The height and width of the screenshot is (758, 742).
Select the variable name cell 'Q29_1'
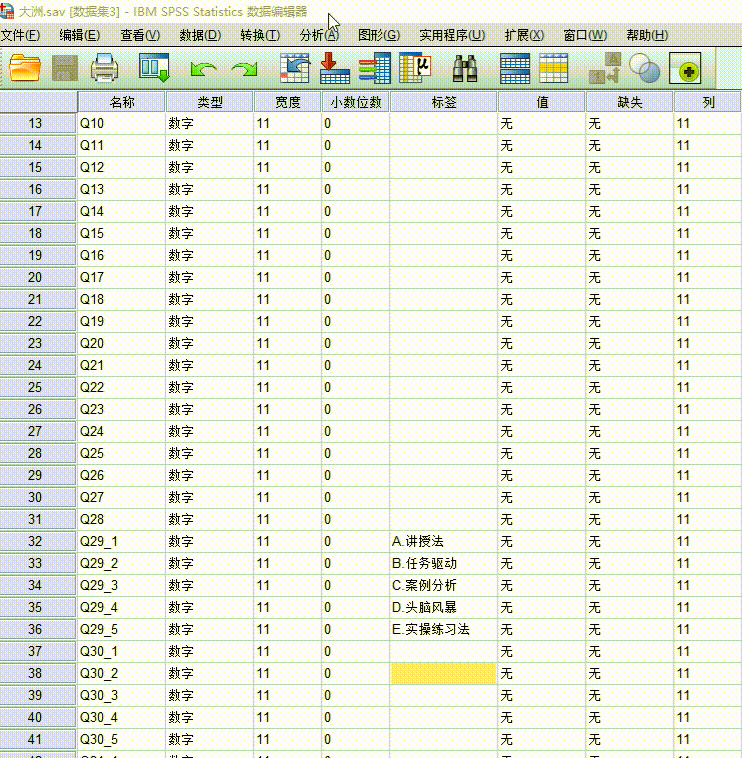click(121, 541)
